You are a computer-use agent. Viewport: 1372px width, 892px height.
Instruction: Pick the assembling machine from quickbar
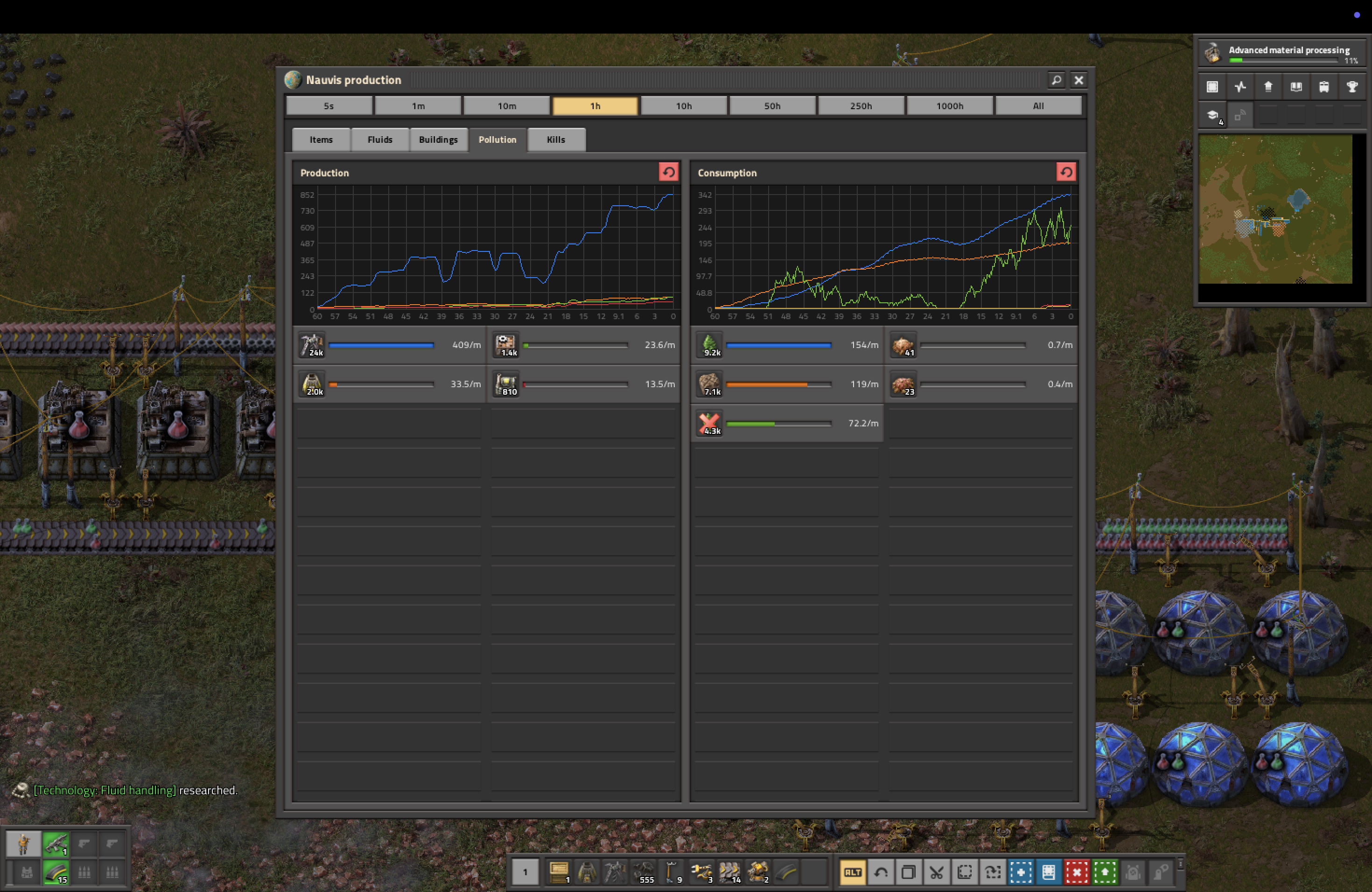757,872
